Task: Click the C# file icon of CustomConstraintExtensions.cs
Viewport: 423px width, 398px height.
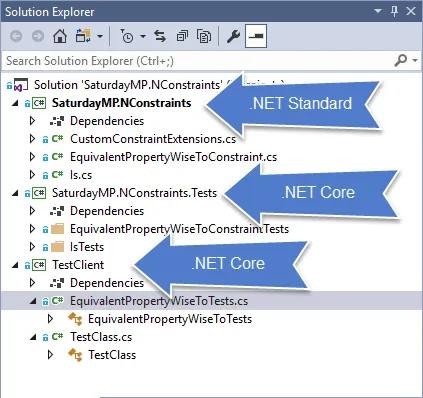Action: pos(57,139)
